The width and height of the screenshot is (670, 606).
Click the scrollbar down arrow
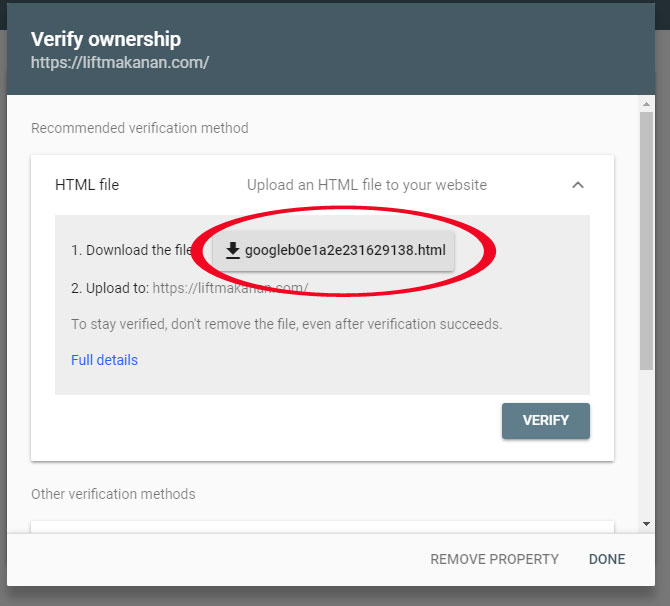pyautogui.click(x=647, y=523)
